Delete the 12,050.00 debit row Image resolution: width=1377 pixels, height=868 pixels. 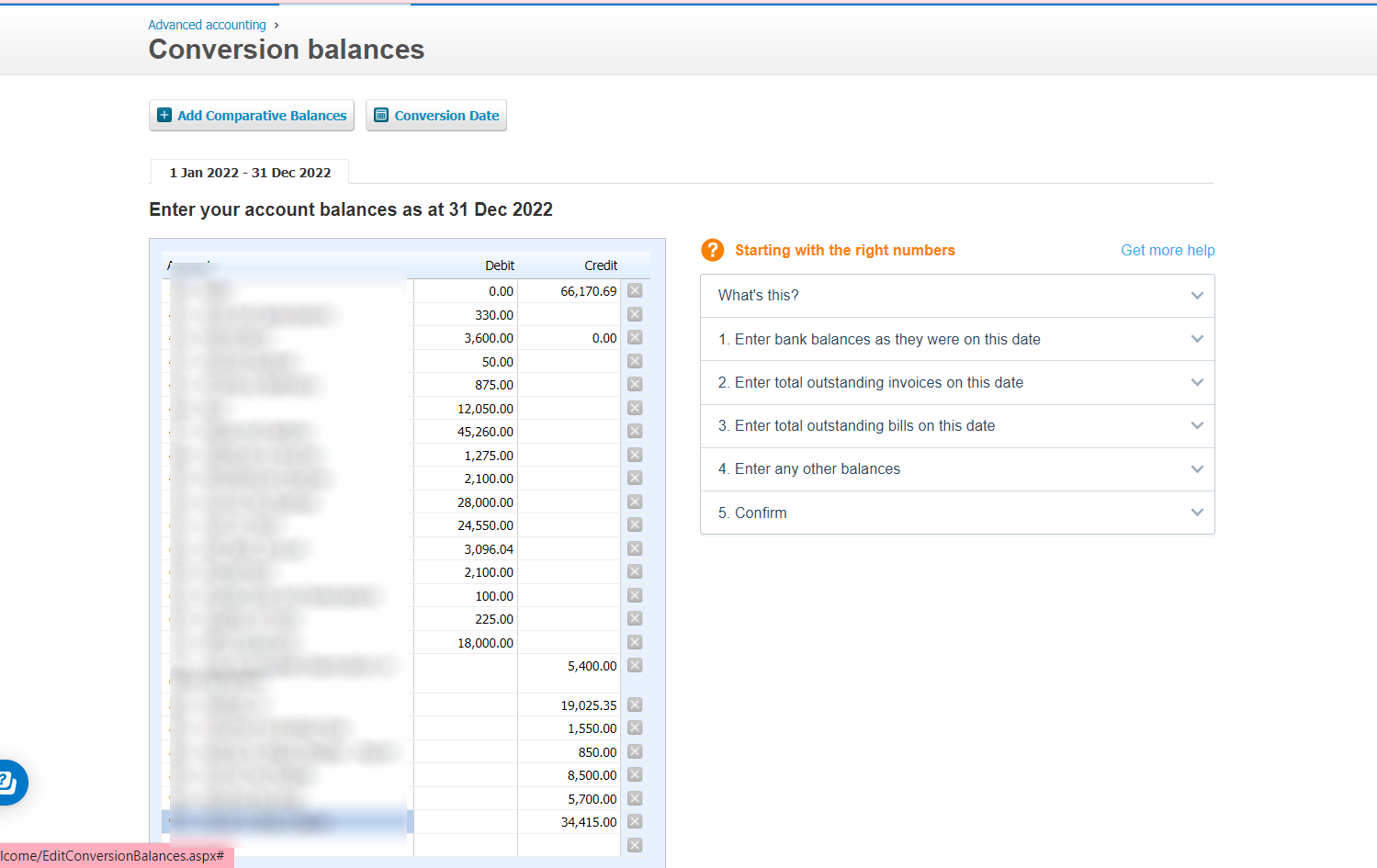coord(635,408)
